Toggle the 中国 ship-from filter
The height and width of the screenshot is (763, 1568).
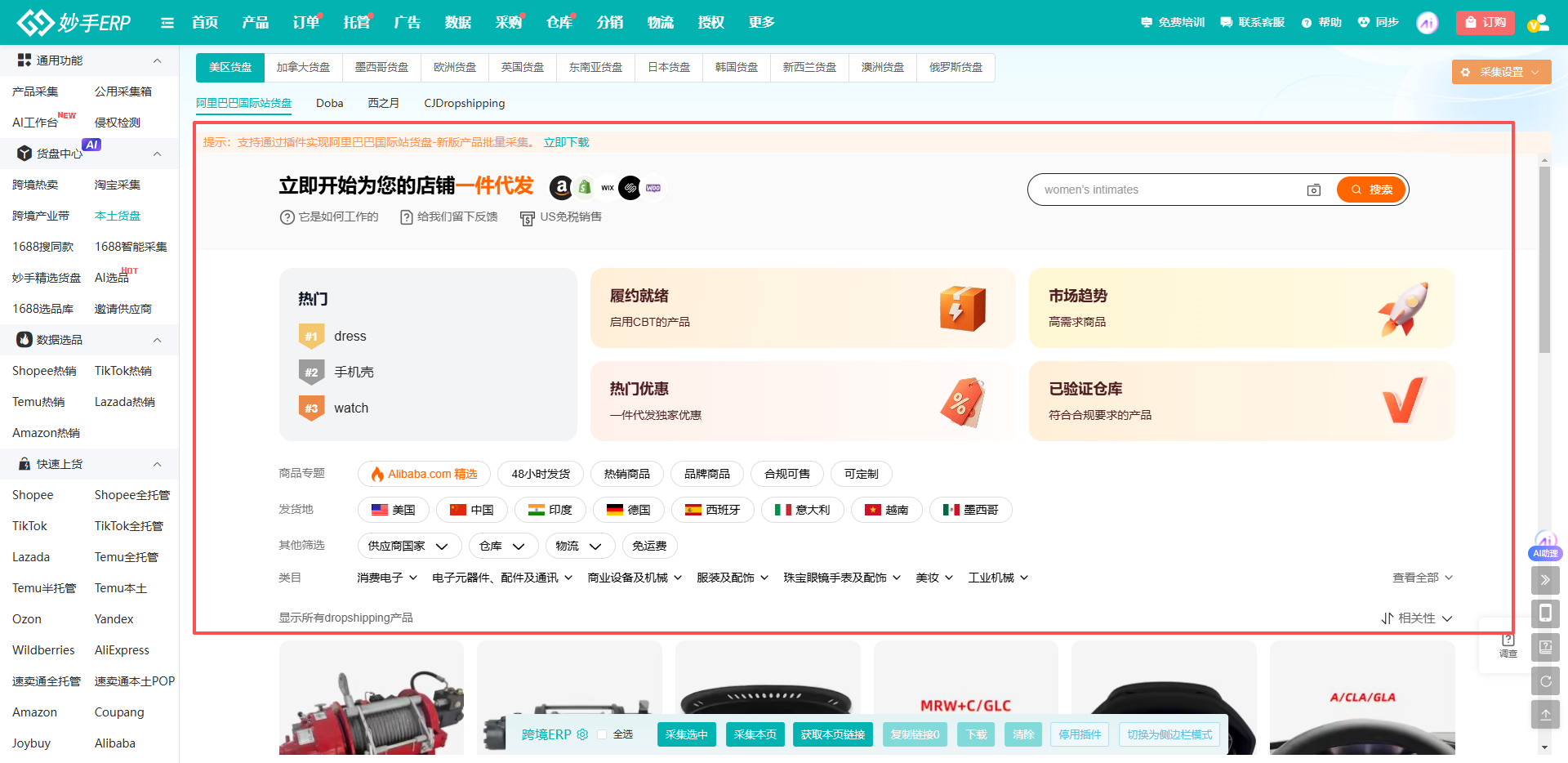(x=471, y=510)
